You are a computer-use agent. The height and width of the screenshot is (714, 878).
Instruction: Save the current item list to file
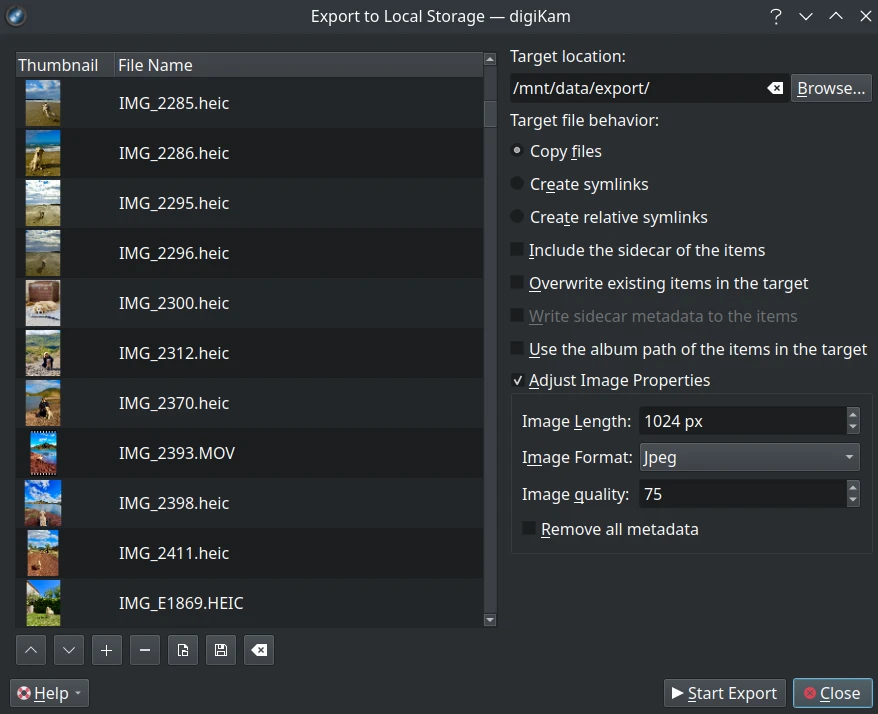220,650
